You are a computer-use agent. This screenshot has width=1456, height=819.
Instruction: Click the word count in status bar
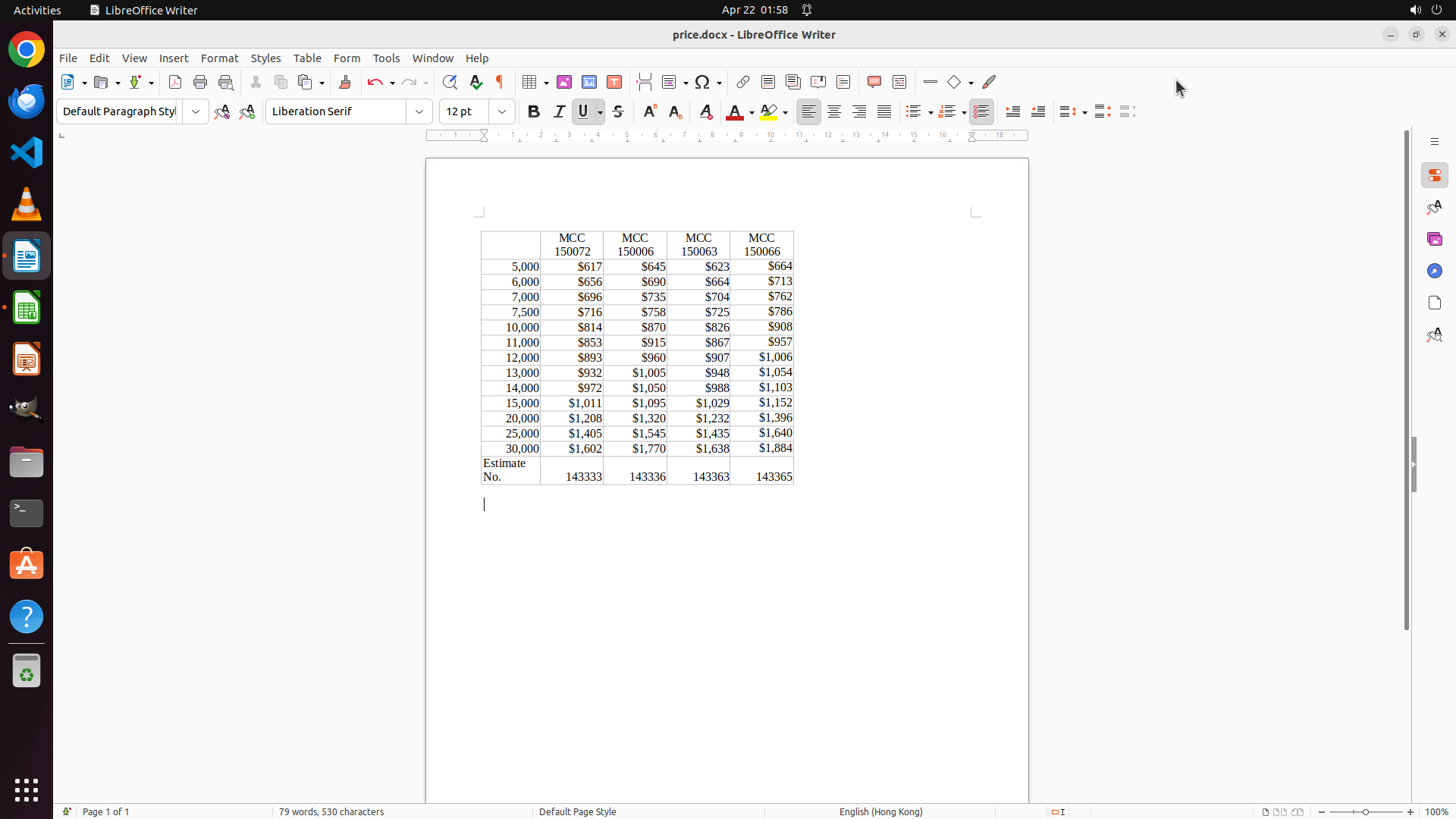tap(331, 811)
